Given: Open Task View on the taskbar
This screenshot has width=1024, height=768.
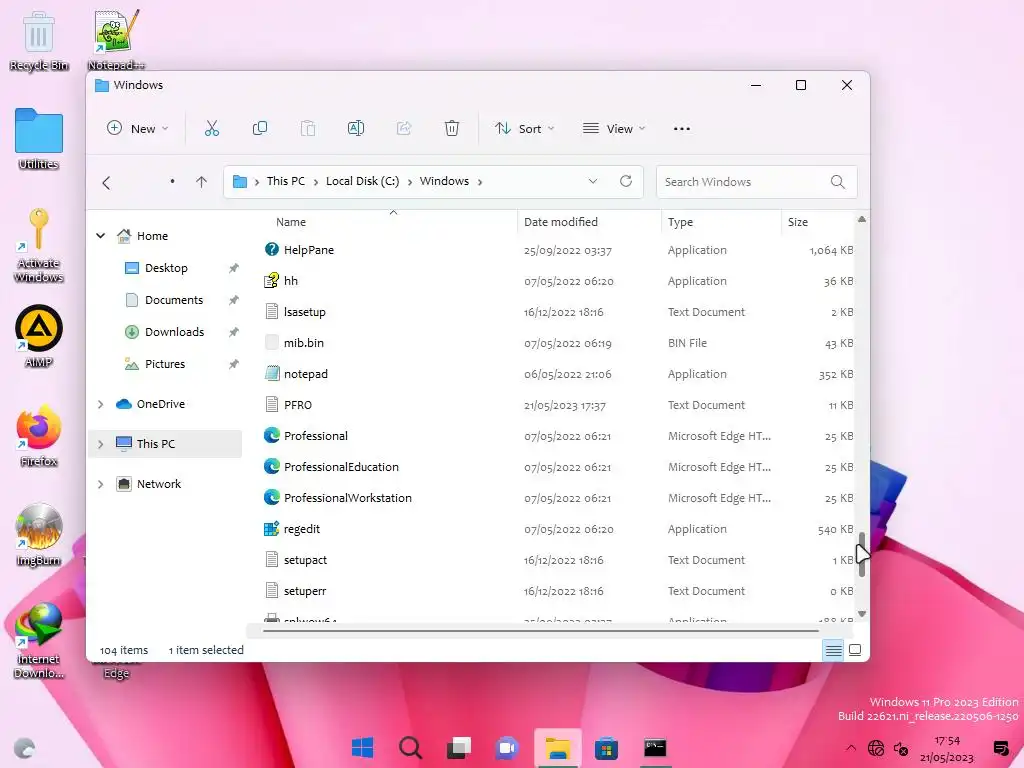Looking at the screenshot, I should pos(459,747).
